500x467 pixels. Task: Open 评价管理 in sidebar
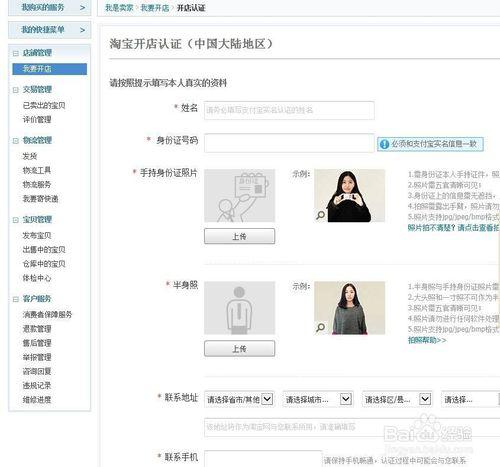coord(37,120)
